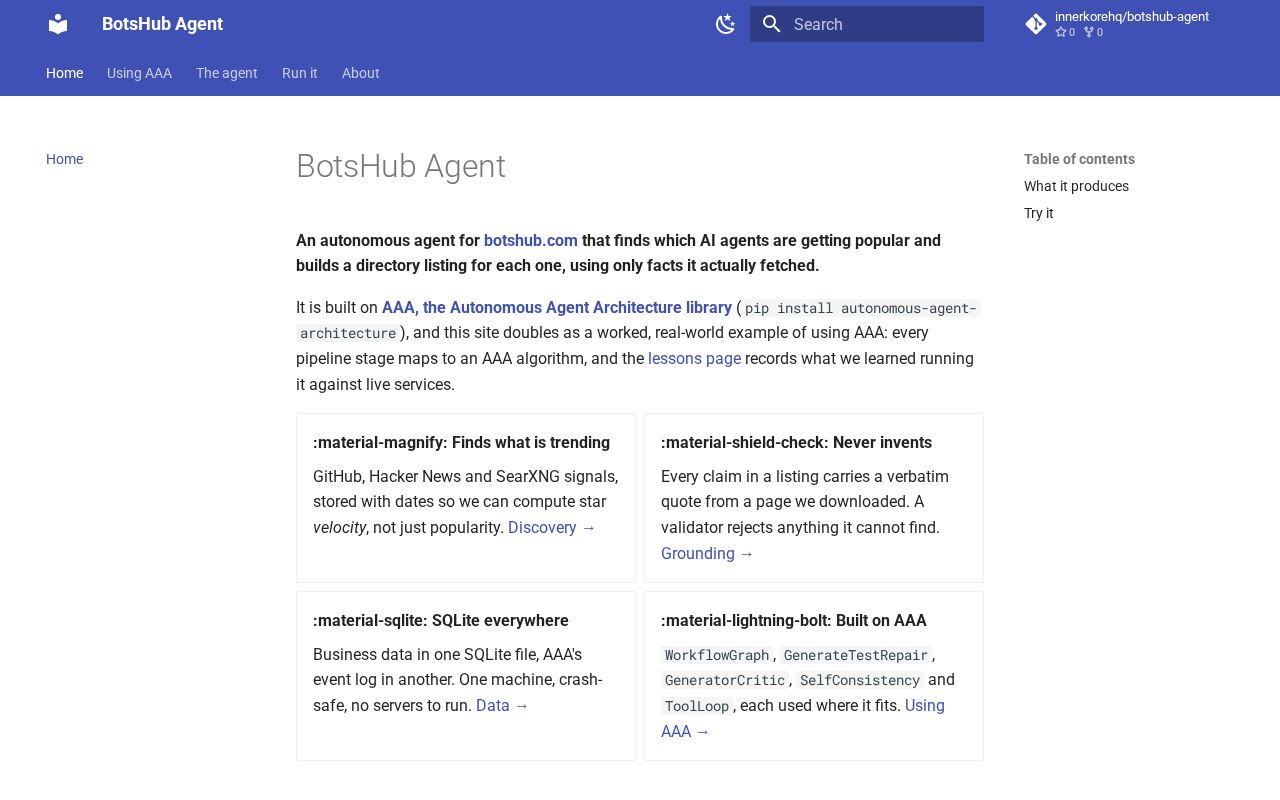
Task: Click the BotsHub Agent page heading
Action: coord(401,166)
